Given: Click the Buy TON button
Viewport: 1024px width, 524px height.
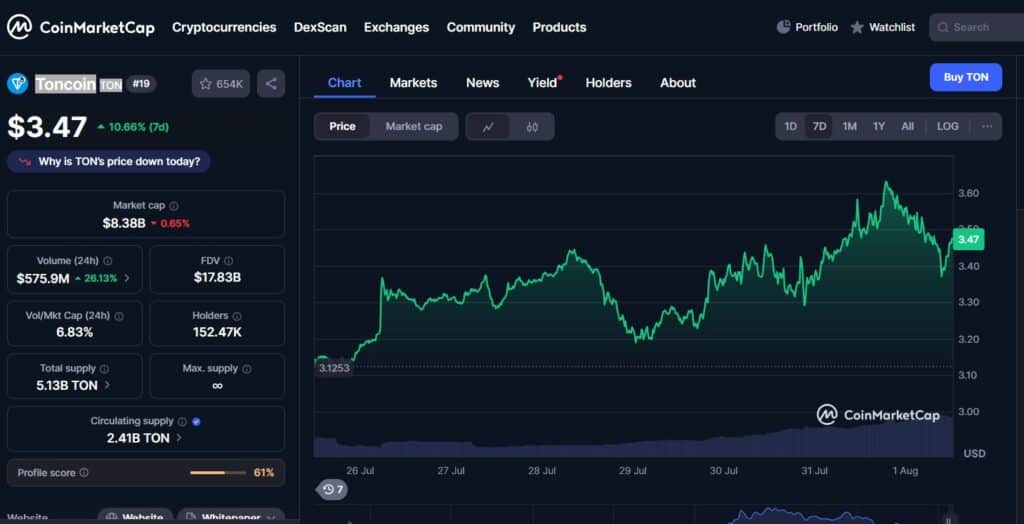Looking at the screenshot, I should coord(966,77).
